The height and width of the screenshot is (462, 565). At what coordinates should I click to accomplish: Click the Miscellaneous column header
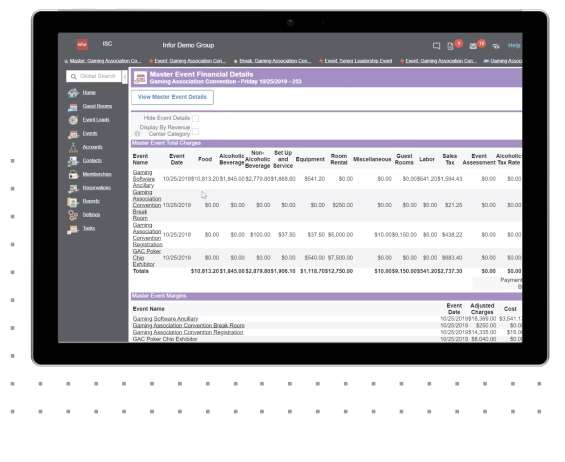click(372, 159)
